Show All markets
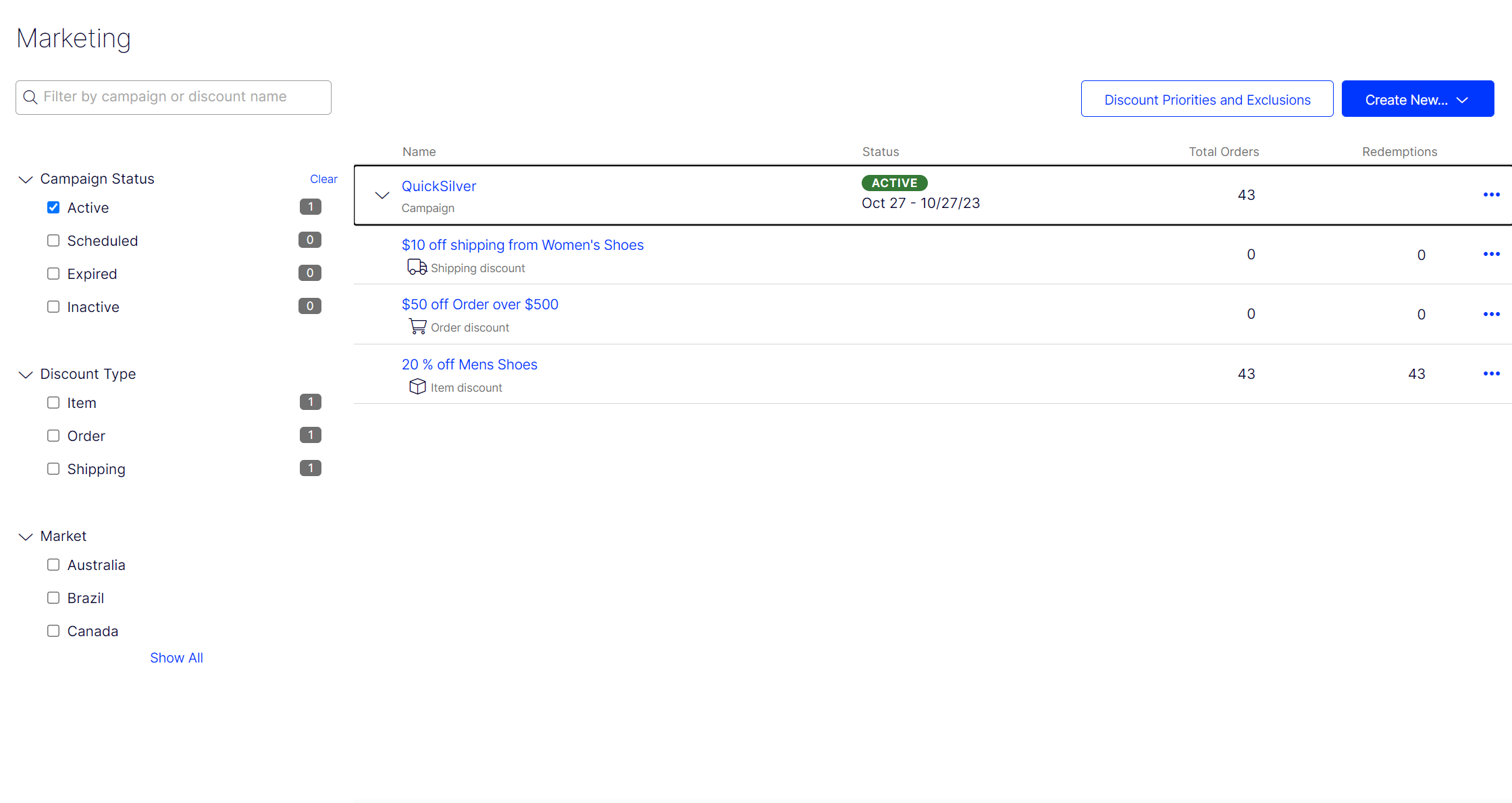 [x=176, y=658]
